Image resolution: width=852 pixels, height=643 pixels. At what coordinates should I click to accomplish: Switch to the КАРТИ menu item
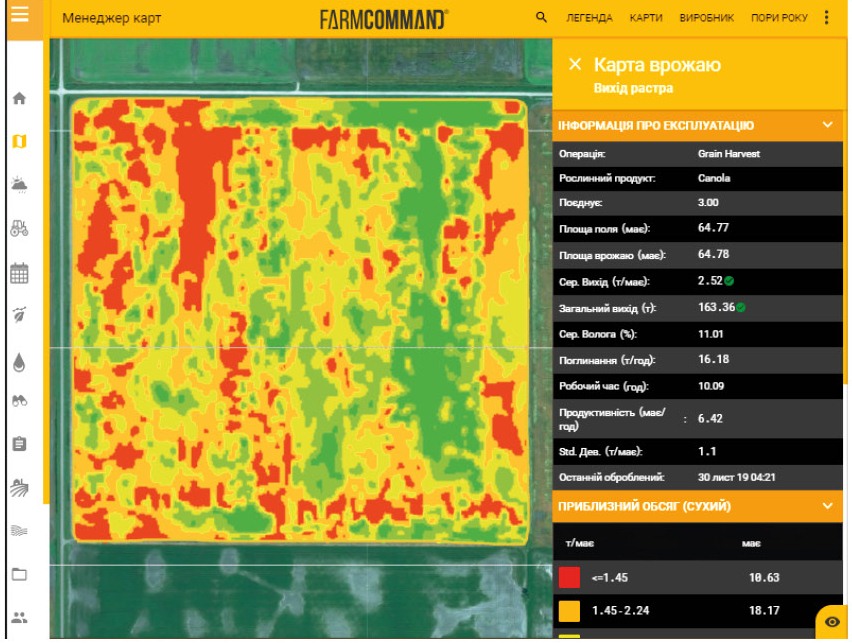[645, 18]
